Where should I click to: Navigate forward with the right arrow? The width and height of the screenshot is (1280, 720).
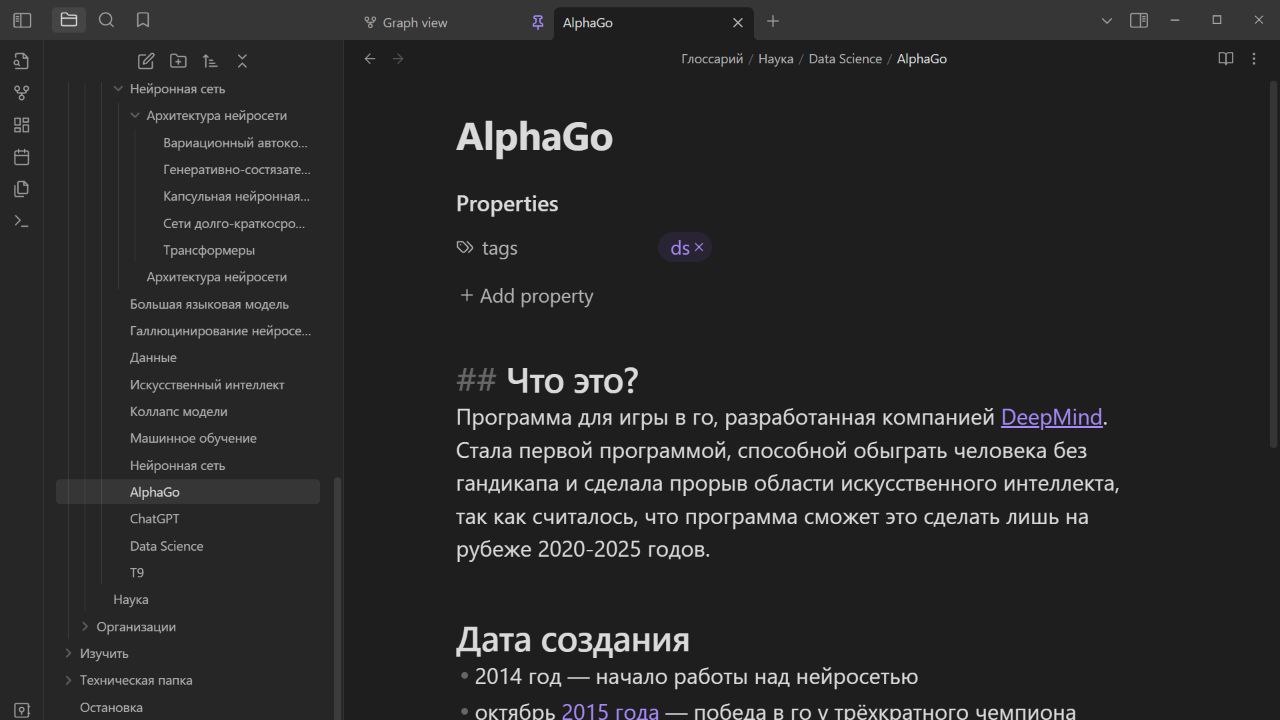click(398, 59)
